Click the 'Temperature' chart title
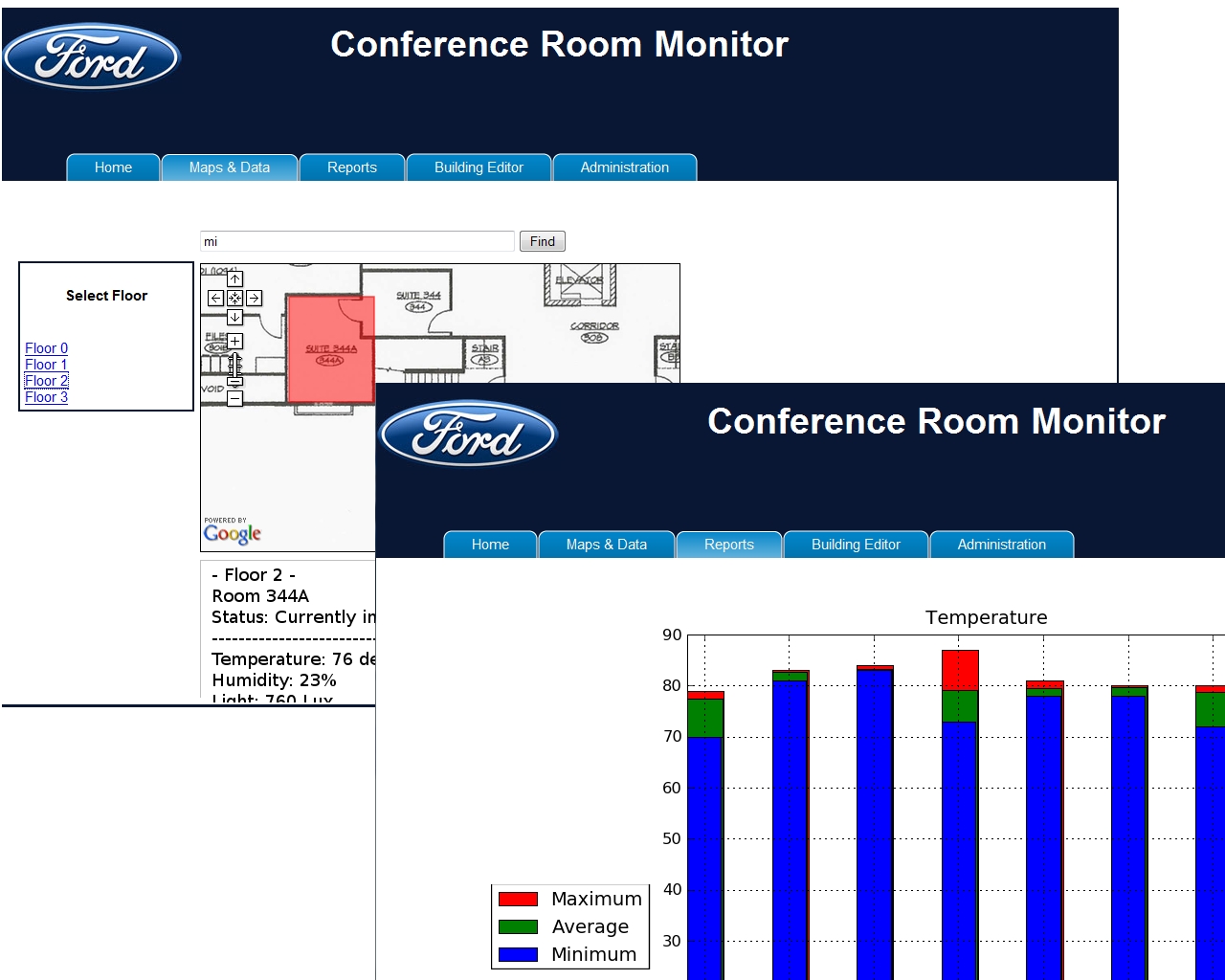 click(x=987, y=617)
